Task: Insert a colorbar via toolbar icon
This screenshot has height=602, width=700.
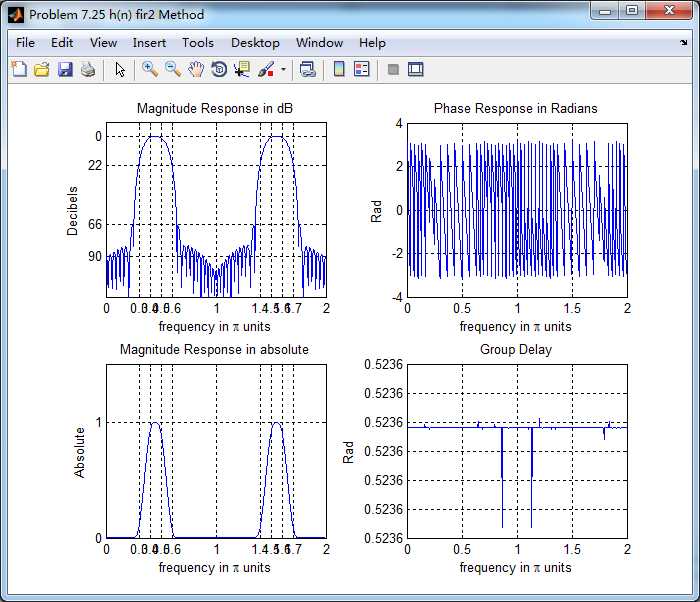Action: pyautogui.click(x=339, y=69)
